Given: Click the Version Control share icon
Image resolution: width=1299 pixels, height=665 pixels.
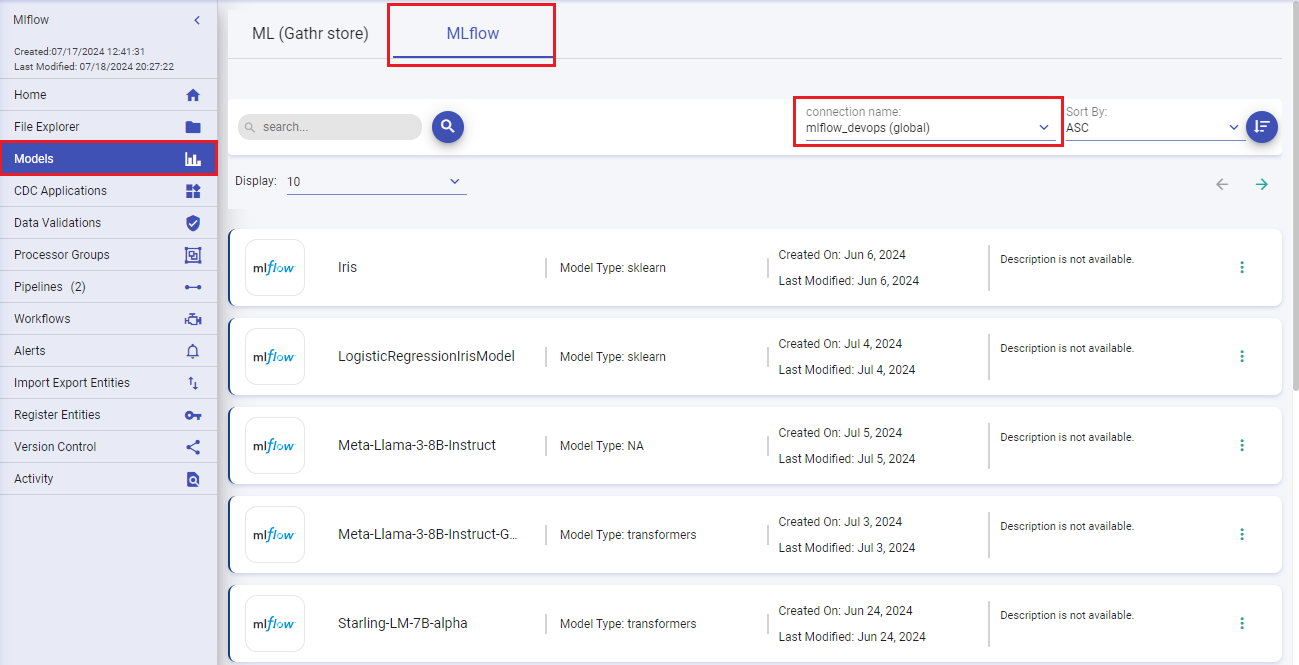Looking at the screenshot, I should point(193,447).
